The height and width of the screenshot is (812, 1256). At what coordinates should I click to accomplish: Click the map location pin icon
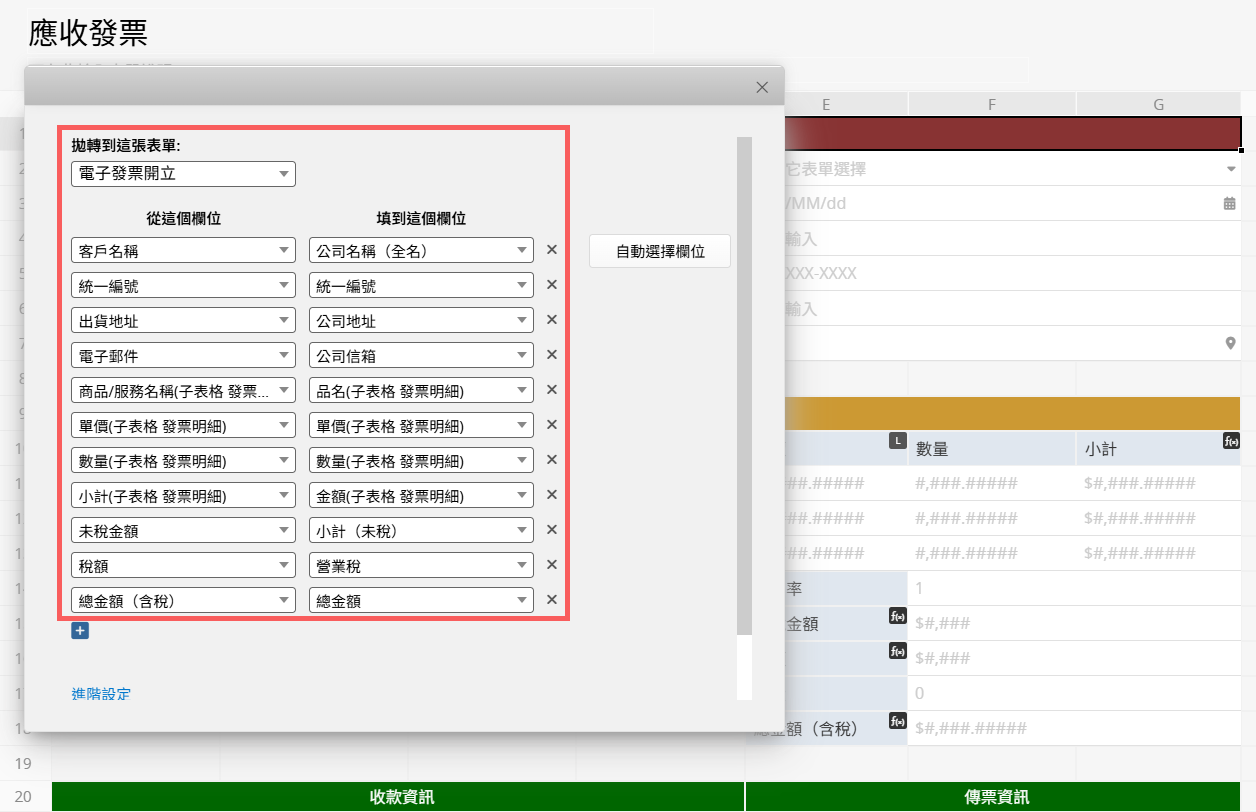click(x=1230, y=344)
